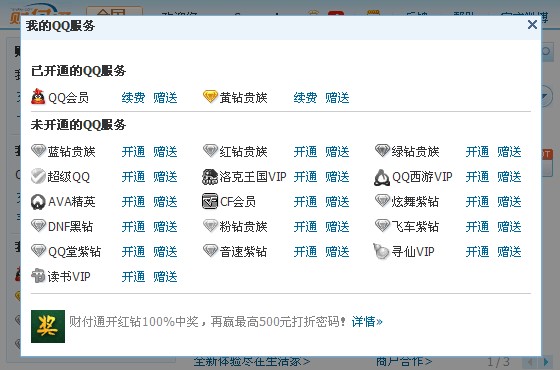Activate AVA精英 via 开通 link
The height and width of the screenshot is (370, 560).
click(x=133, y=202)
